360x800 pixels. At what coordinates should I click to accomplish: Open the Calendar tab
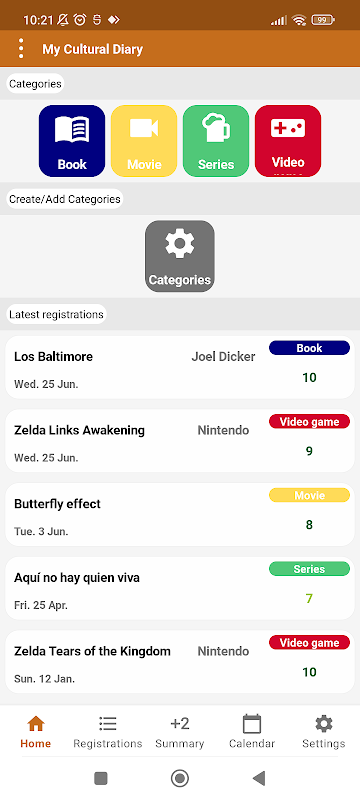[252, 732]
